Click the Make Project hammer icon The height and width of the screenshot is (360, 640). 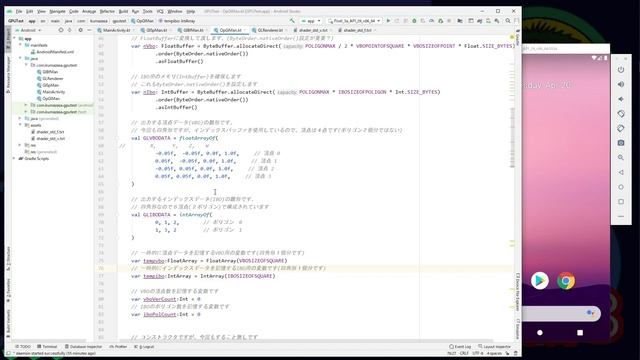tap(292, 20)
